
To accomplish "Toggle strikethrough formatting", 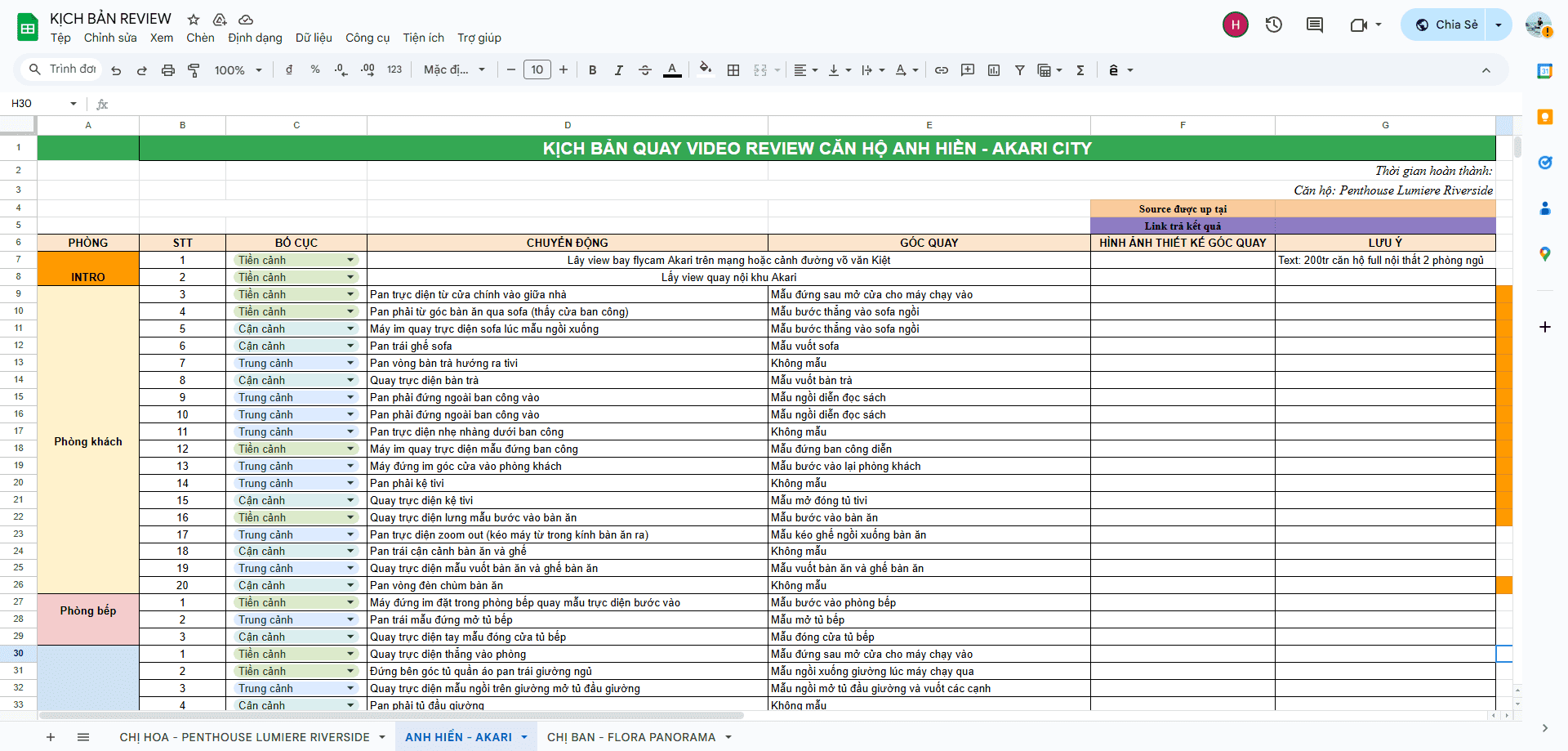I will [x=645, y=70].
